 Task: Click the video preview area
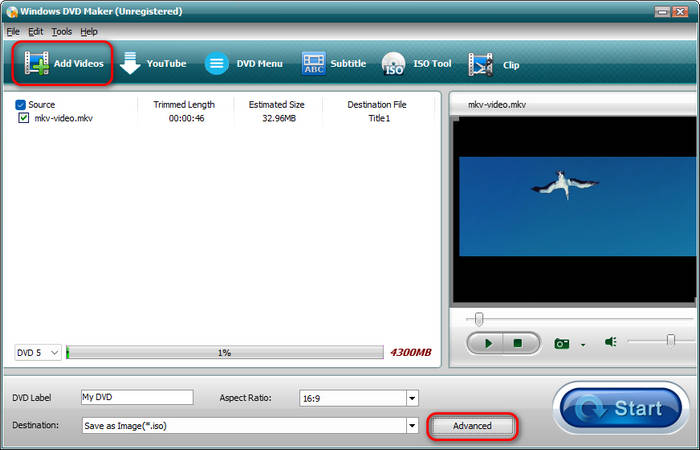[576, 209]
